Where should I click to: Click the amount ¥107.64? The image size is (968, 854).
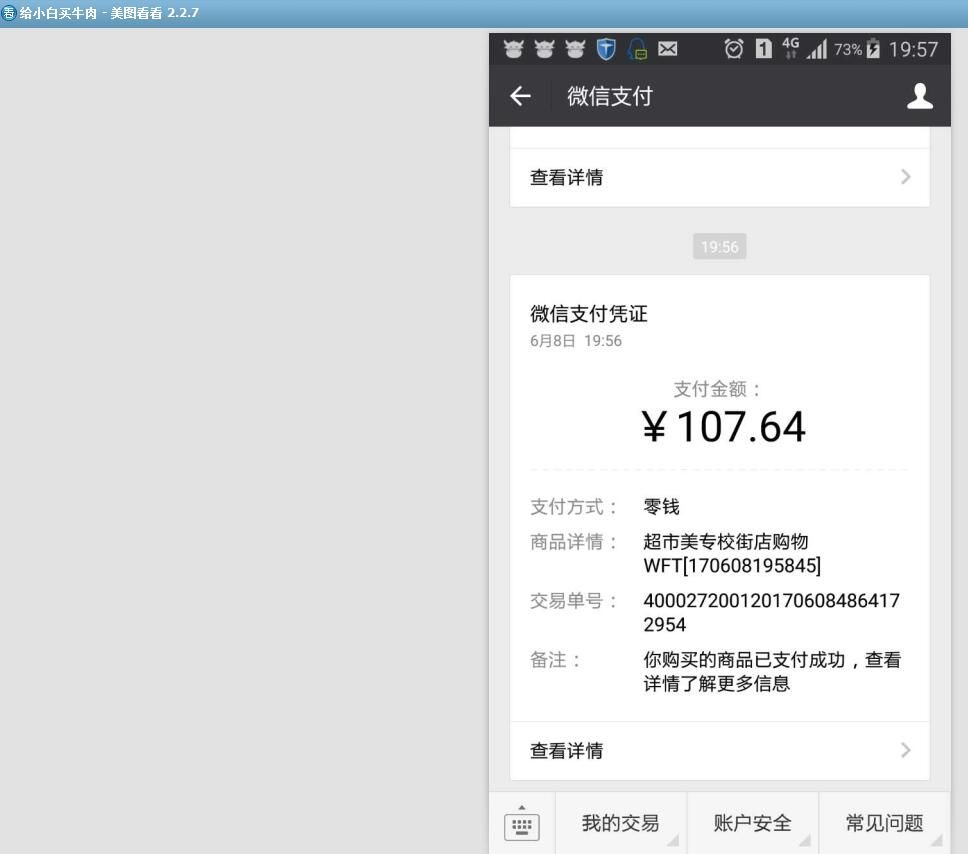[x=724, y=427]
